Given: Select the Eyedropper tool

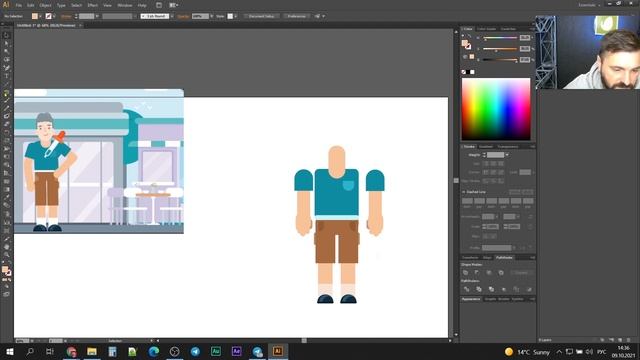Looking at the screenshot, I should click(6, 198).
